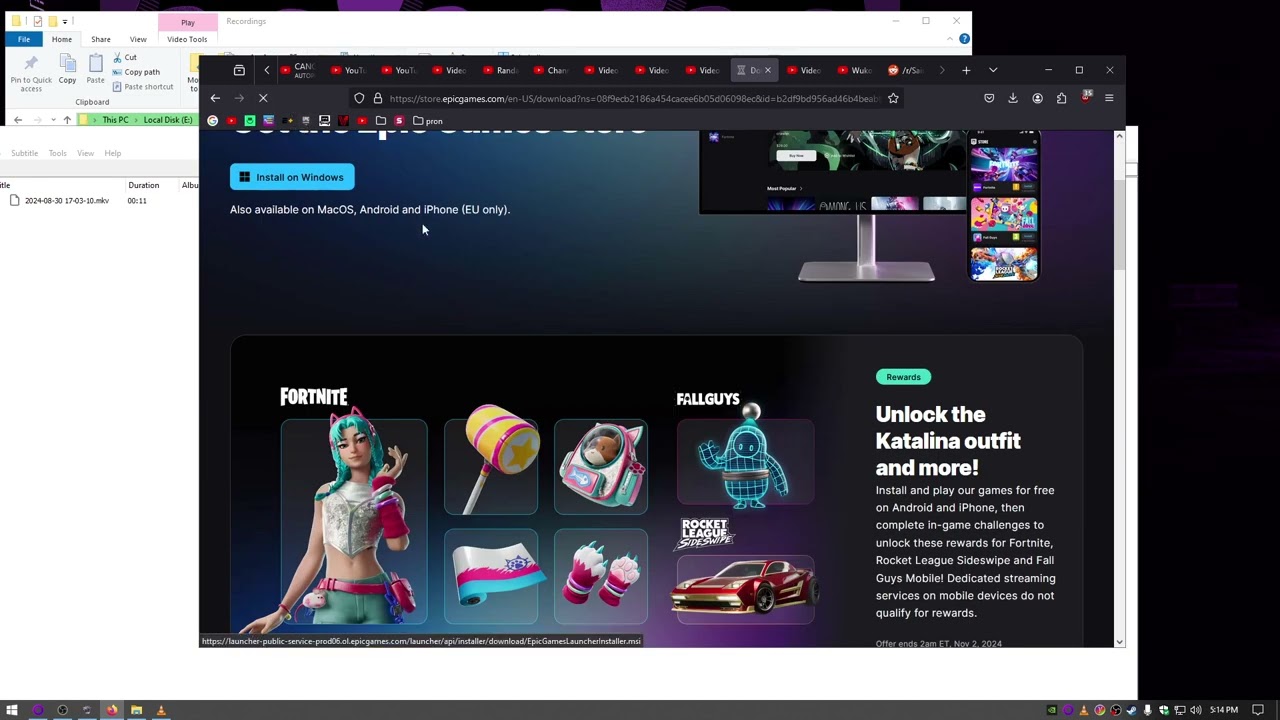The width and height of the screenshot is (1280, 720).
Task: Click Copy in Explorer ribbon
Action: [x=67, y=70]
